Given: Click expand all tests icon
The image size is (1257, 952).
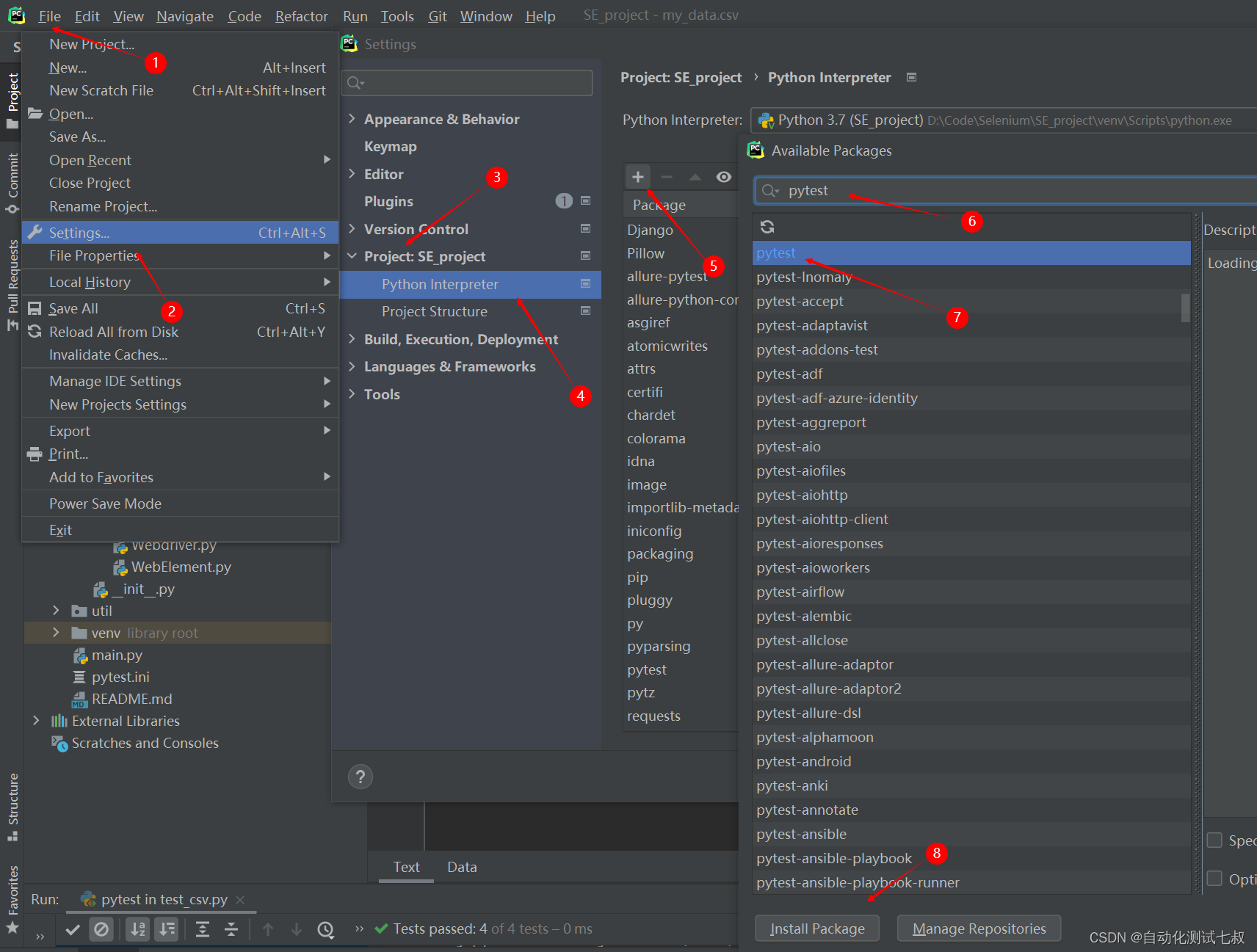Looking at the screenshot, I should point(203,930).
